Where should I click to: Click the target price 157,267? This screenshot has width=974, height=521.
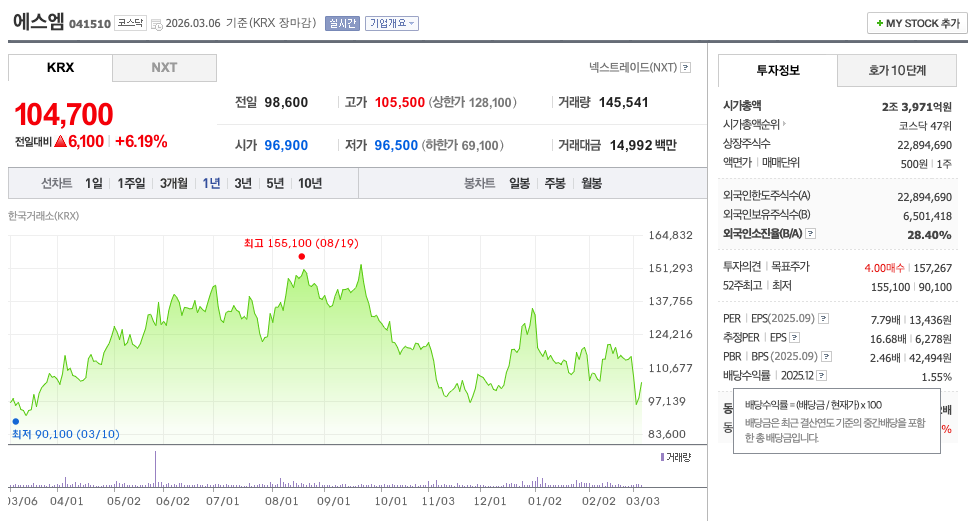pyautogui.click(x=932, y=268)
